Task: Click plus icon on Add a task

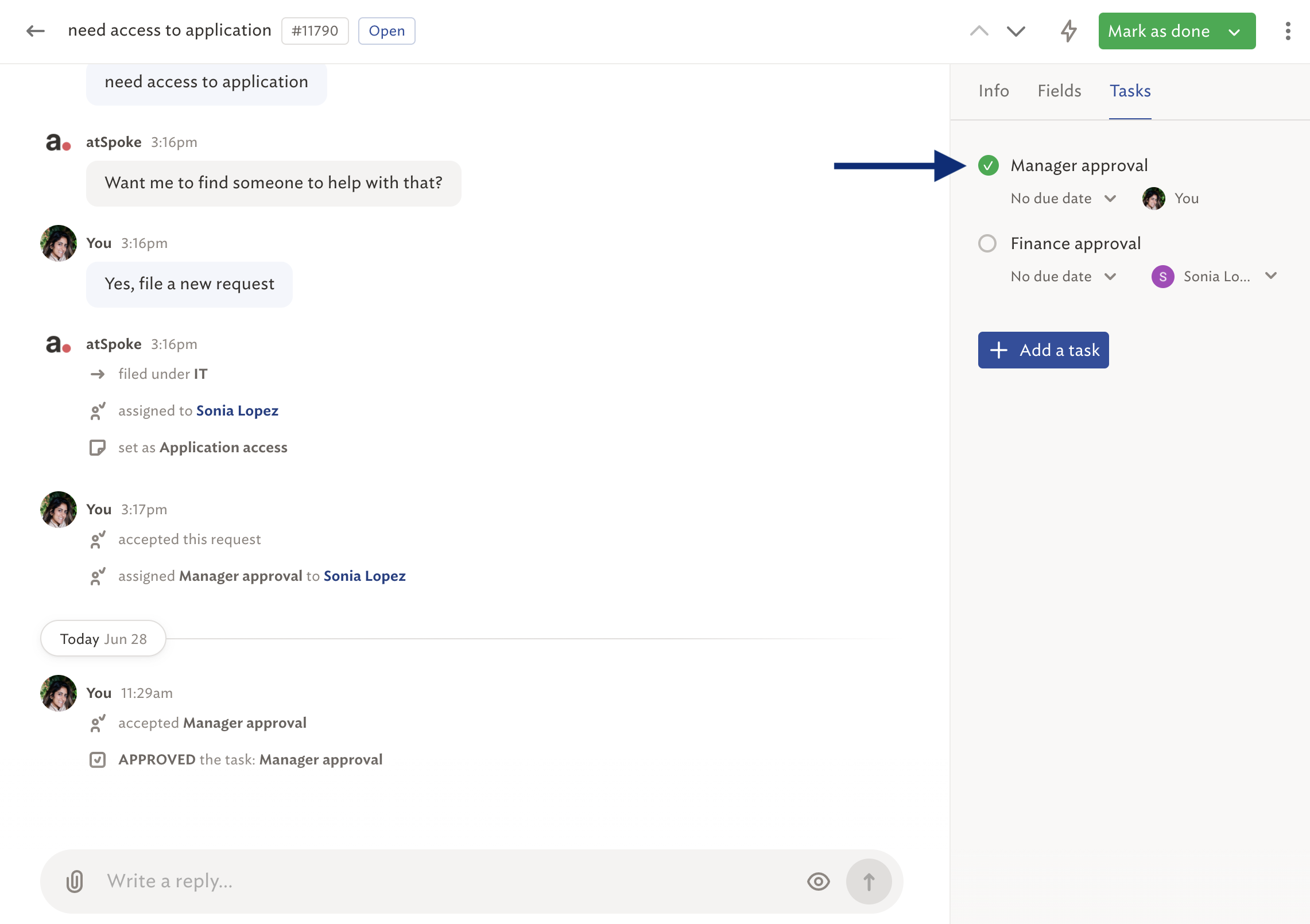Action: tap(999, 350)
